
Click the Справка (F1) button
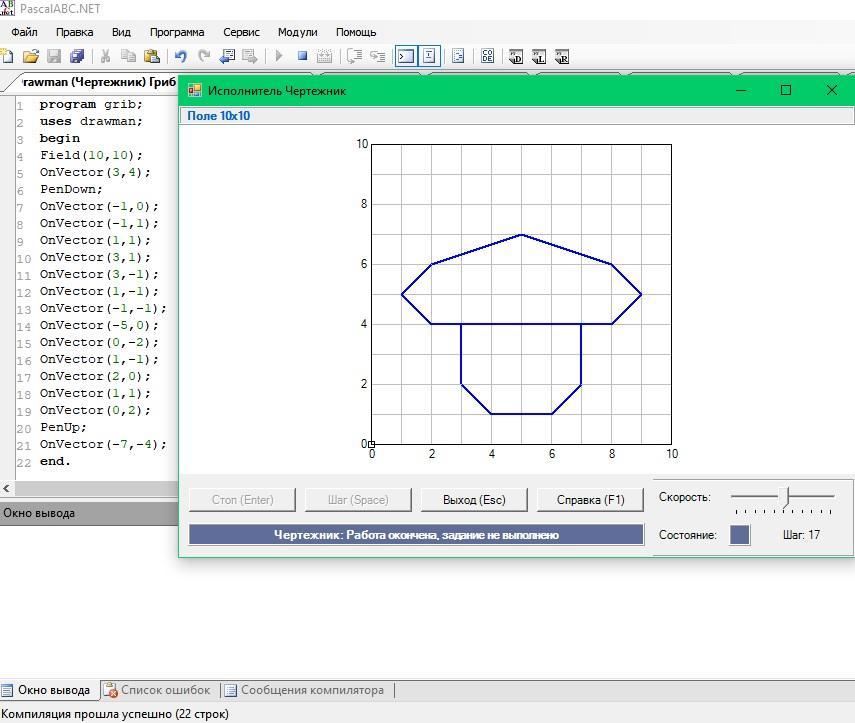pos(590,500)
